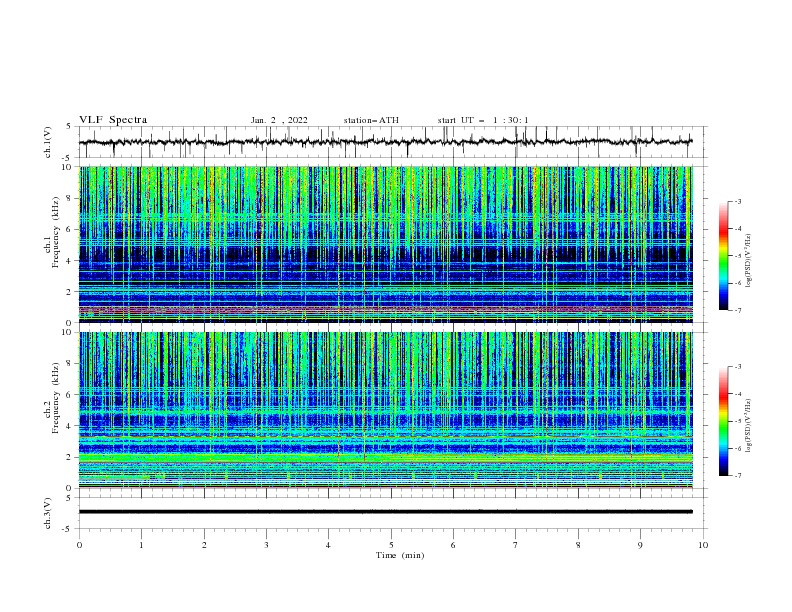This screenshot has height=612, width=792.
Task: Click the "-5" label on ch.1 colorbar
Action: [x=738, y=256]
